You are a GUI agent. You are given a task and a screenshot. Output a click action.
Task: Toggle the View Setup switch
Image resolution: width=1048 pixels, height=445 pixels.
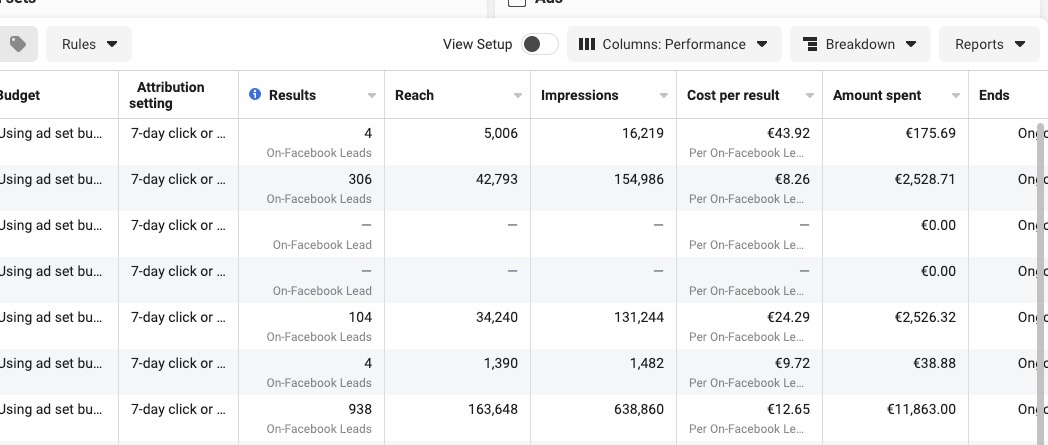539,44
